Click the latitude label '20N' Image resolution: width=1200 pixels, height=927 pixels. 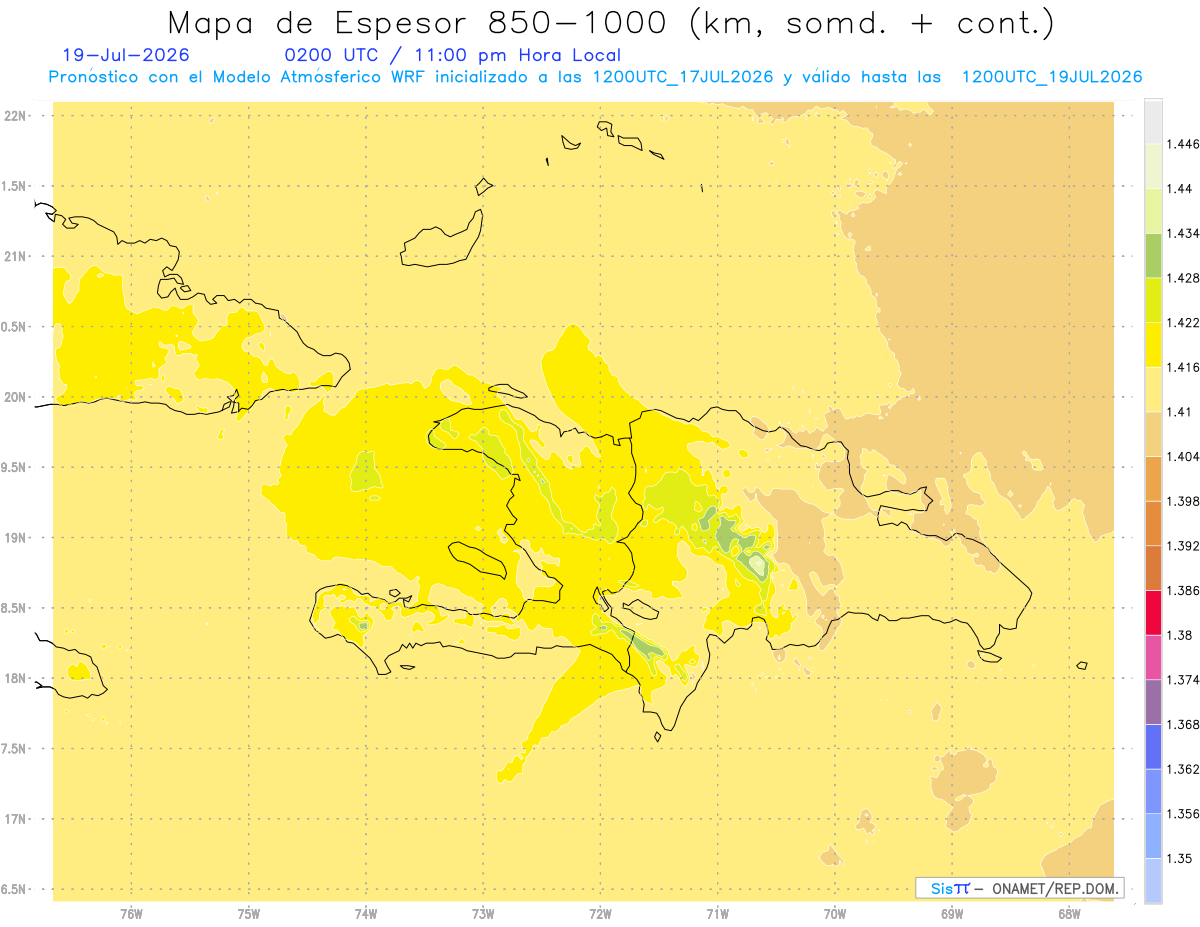pos(15,397)
